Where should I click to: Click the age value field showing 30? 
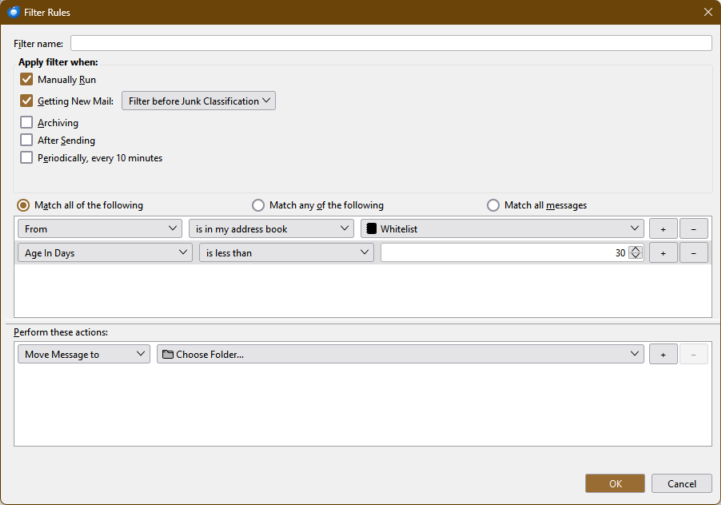pos(504,252)
